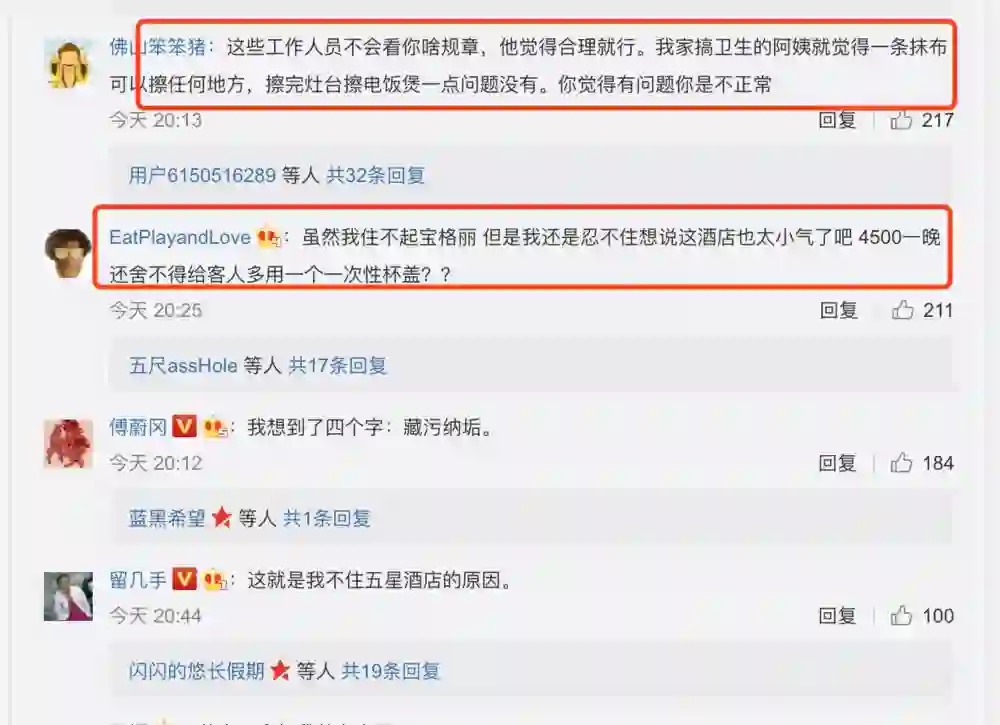This screenshot has width=1000, height=725.
Task: Like 留几手's comment with 100 likes
Action: [901, 616]
